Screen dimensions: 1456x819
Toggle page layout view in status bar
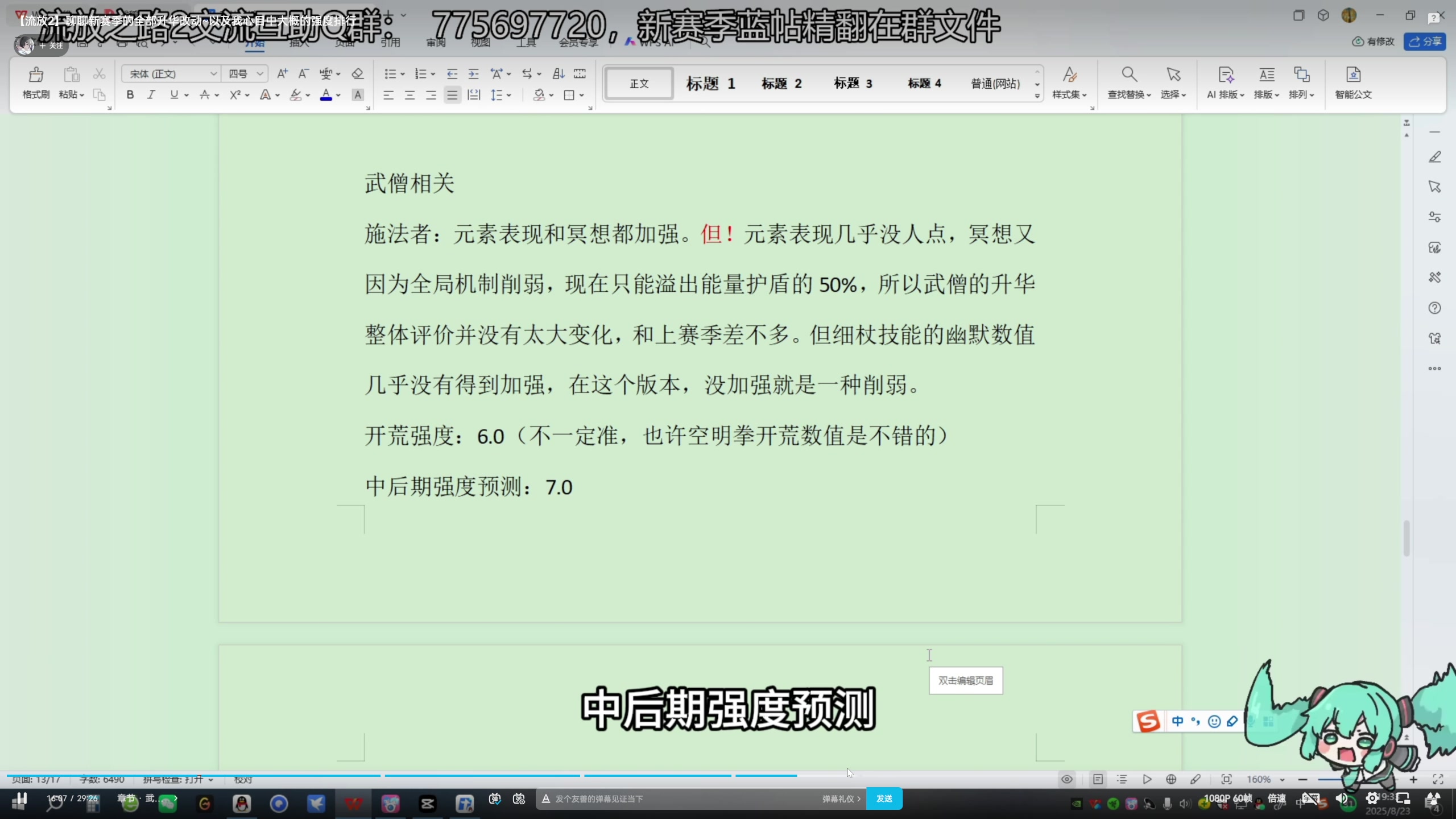pyautogui.click(x=1098, y=779)
